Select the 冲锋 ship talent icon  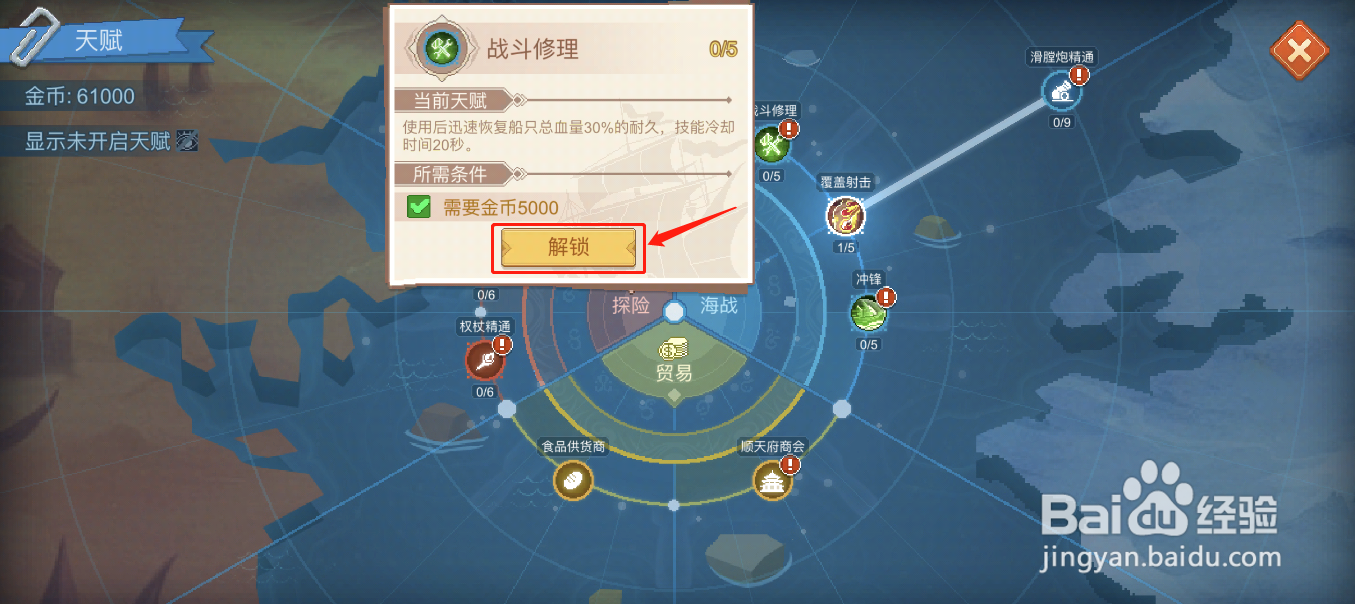tap(868, 313)
